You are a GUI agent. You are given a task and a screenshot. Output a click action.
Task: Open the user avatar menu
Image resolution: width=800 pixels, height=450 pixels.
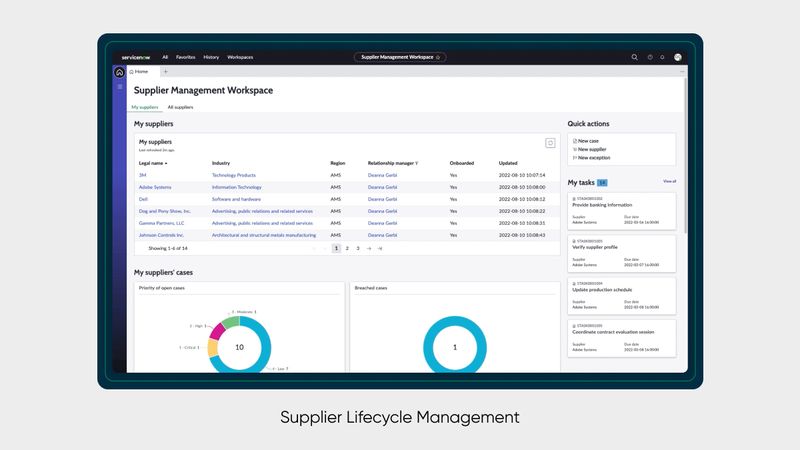point(678,57)
